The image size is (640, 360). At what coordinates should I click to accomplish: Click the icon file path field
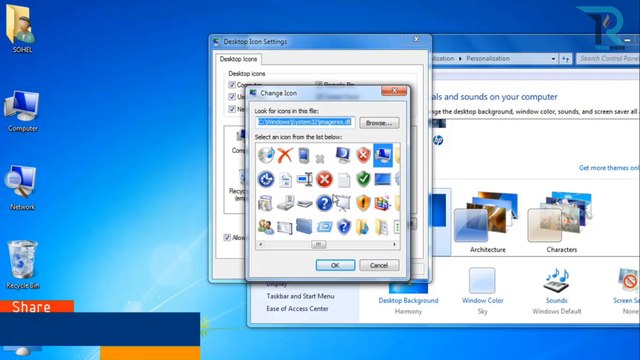(305, 122)
